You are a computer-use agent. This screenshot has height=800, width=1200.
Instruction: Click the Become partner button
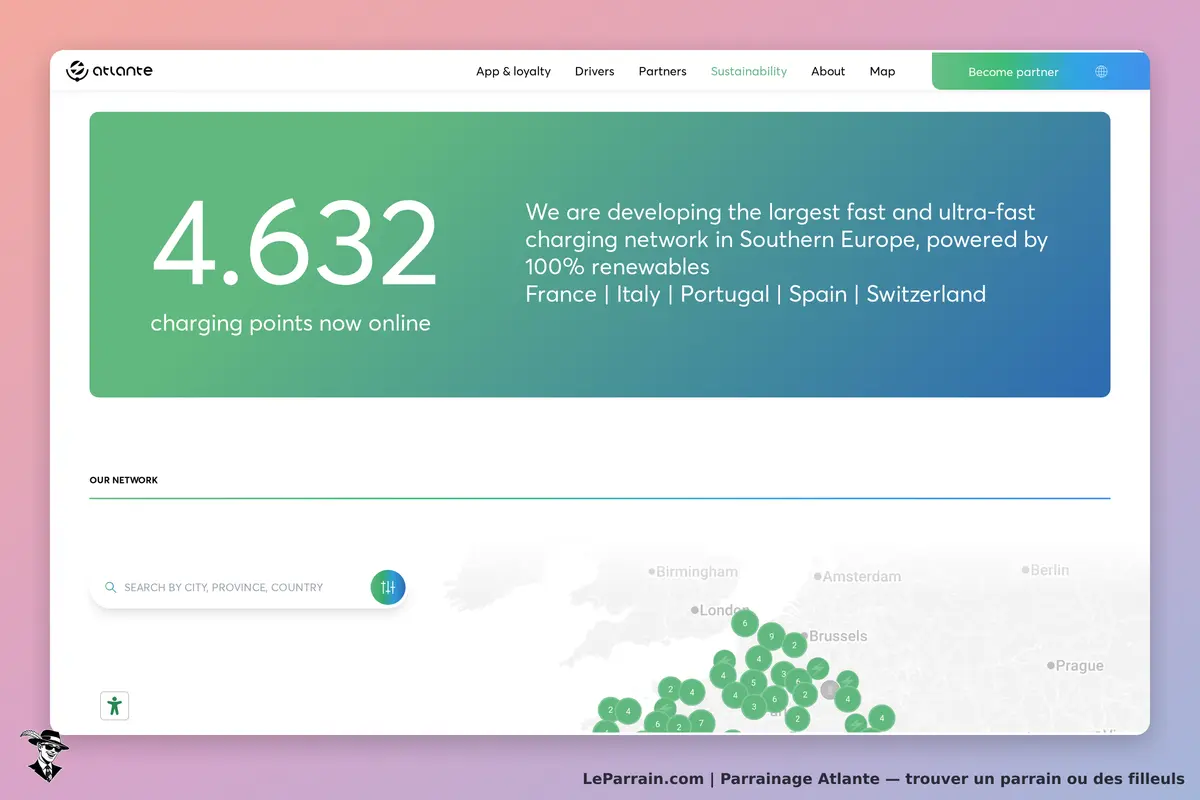coord(1013,72)
